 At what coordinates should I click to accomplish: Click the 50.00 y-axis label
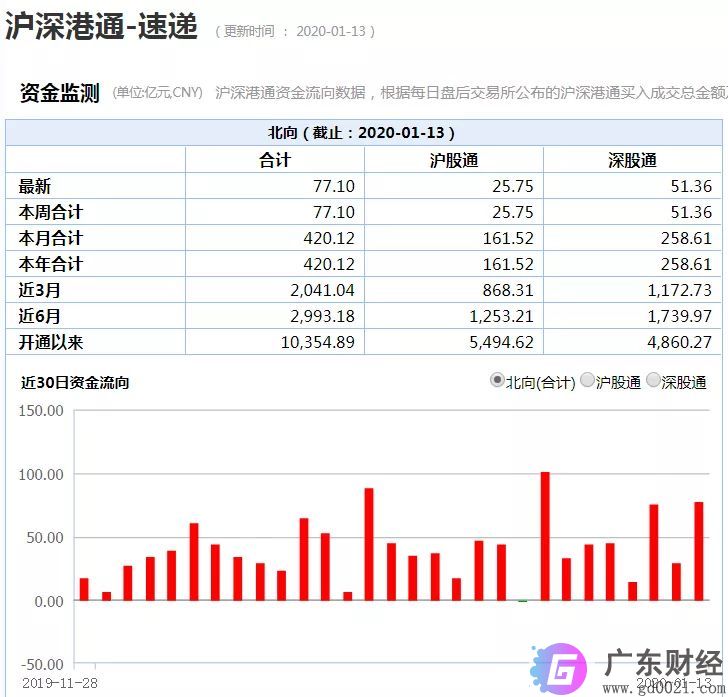[45, 538]
